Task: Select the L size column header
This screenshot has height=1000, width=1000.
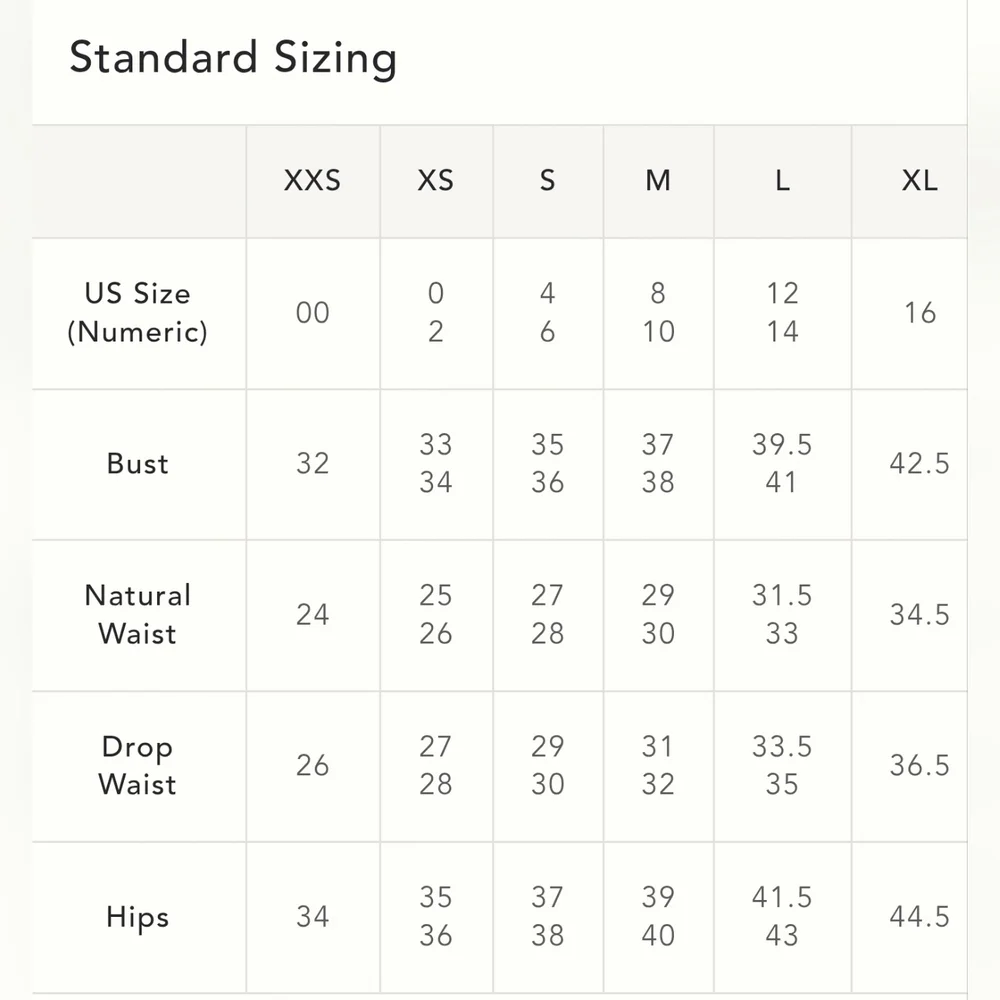Action: click(783, 181)
